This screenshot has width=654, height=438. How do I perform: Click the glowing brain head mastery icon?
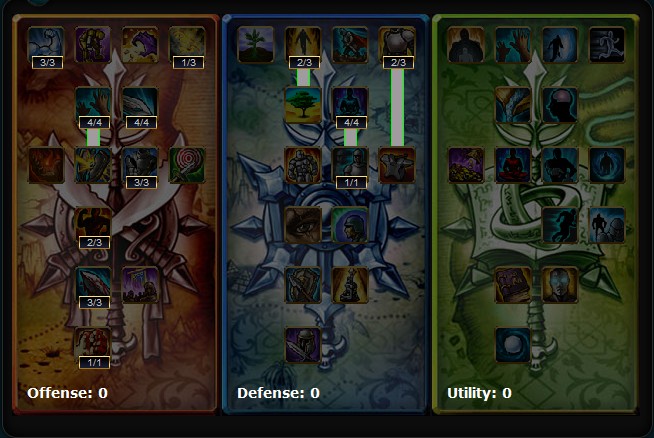tap(560, 105)
